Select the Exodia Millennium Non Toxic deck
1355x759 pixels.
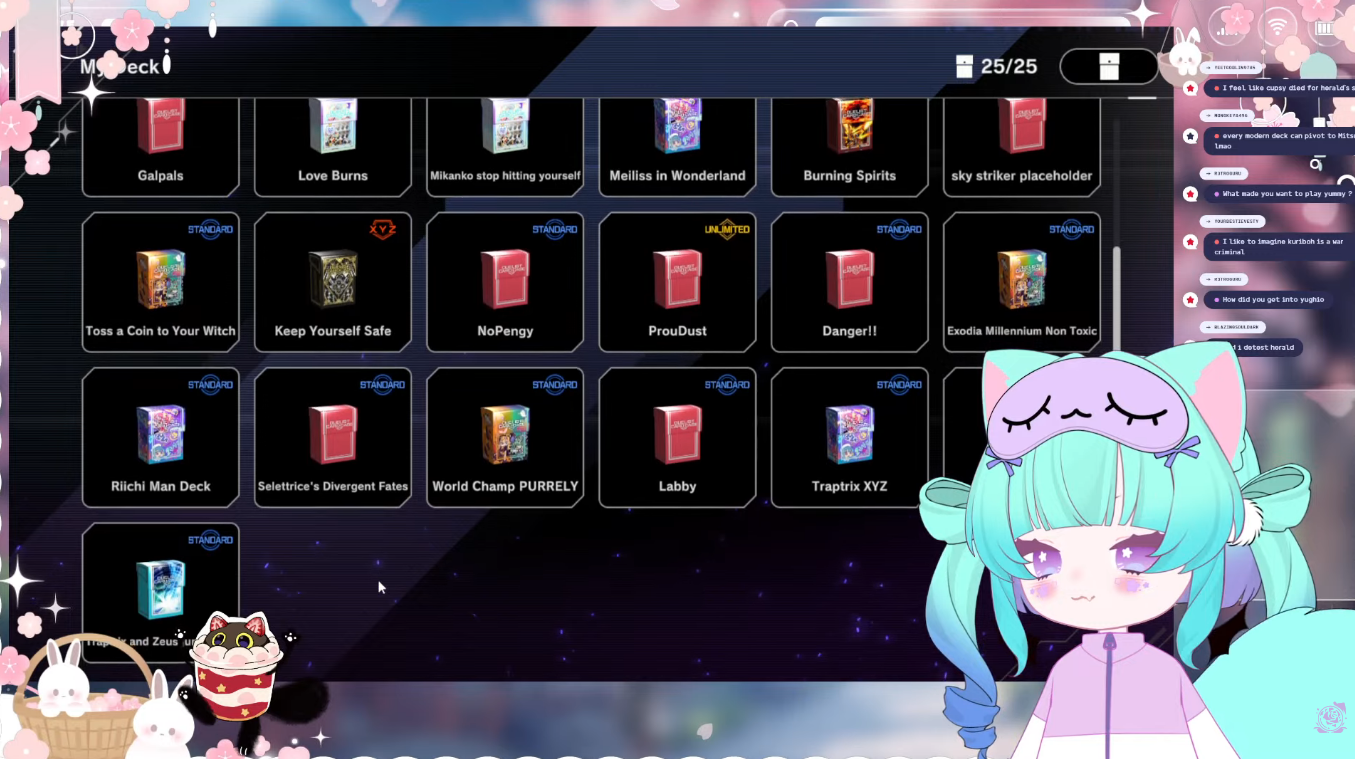pyautogui.click(x=1021, y=282)
